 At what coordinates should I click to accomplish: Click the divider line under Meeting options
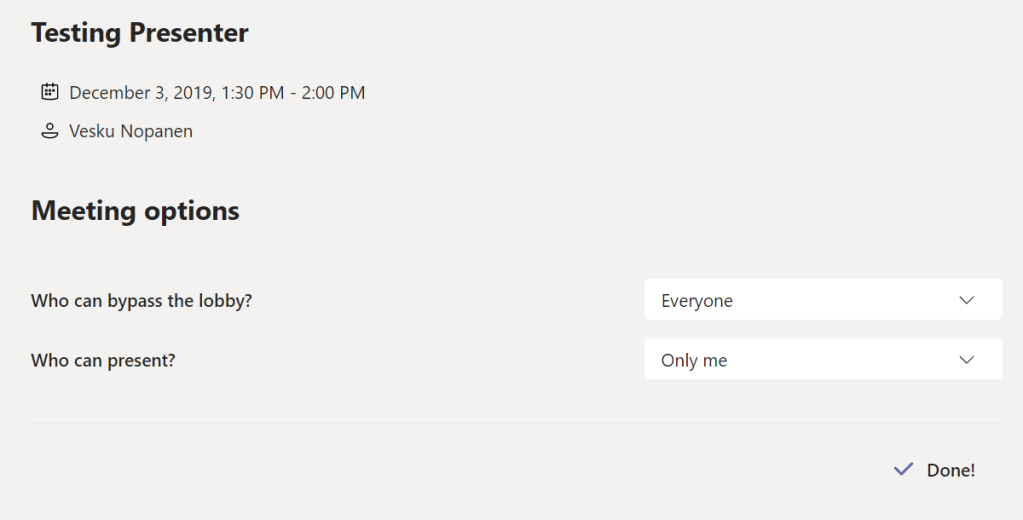pos(516,254)
